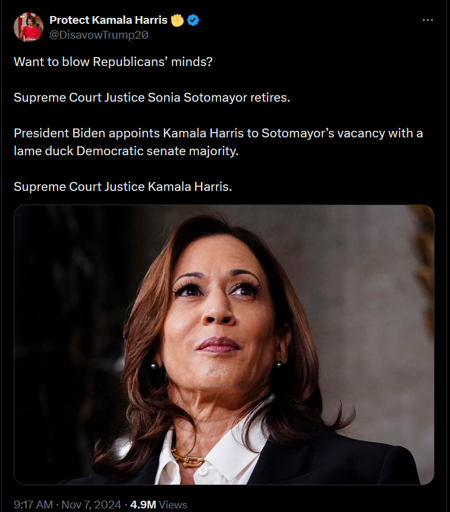
Task: Open the three-dot more options menu
Action: coord(427,20)
